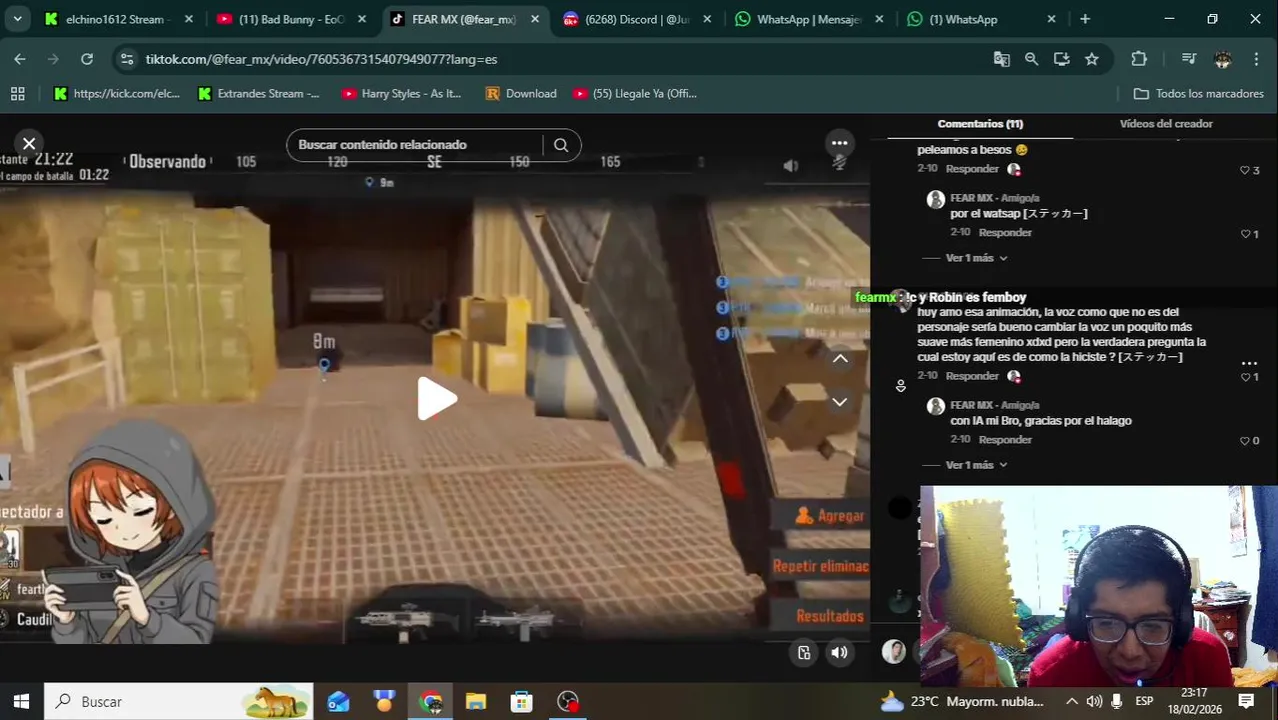The width and height of the screenshot is (1278, 720).
Task: Open more options for the animación comment
Action: coord(1249,363)
